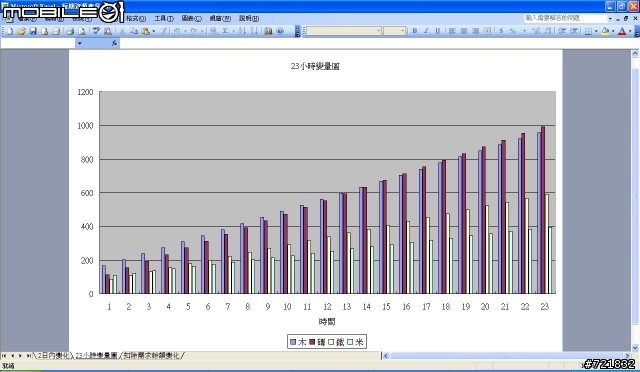Screen dimensions: 640x372
Task: Toggle Align Left
Action: 452,31
